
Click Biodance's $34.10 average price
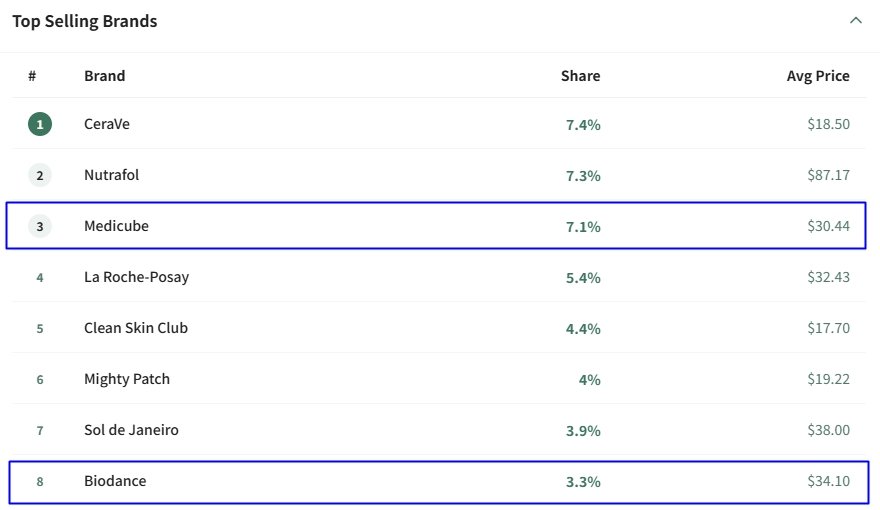(828, 481)
